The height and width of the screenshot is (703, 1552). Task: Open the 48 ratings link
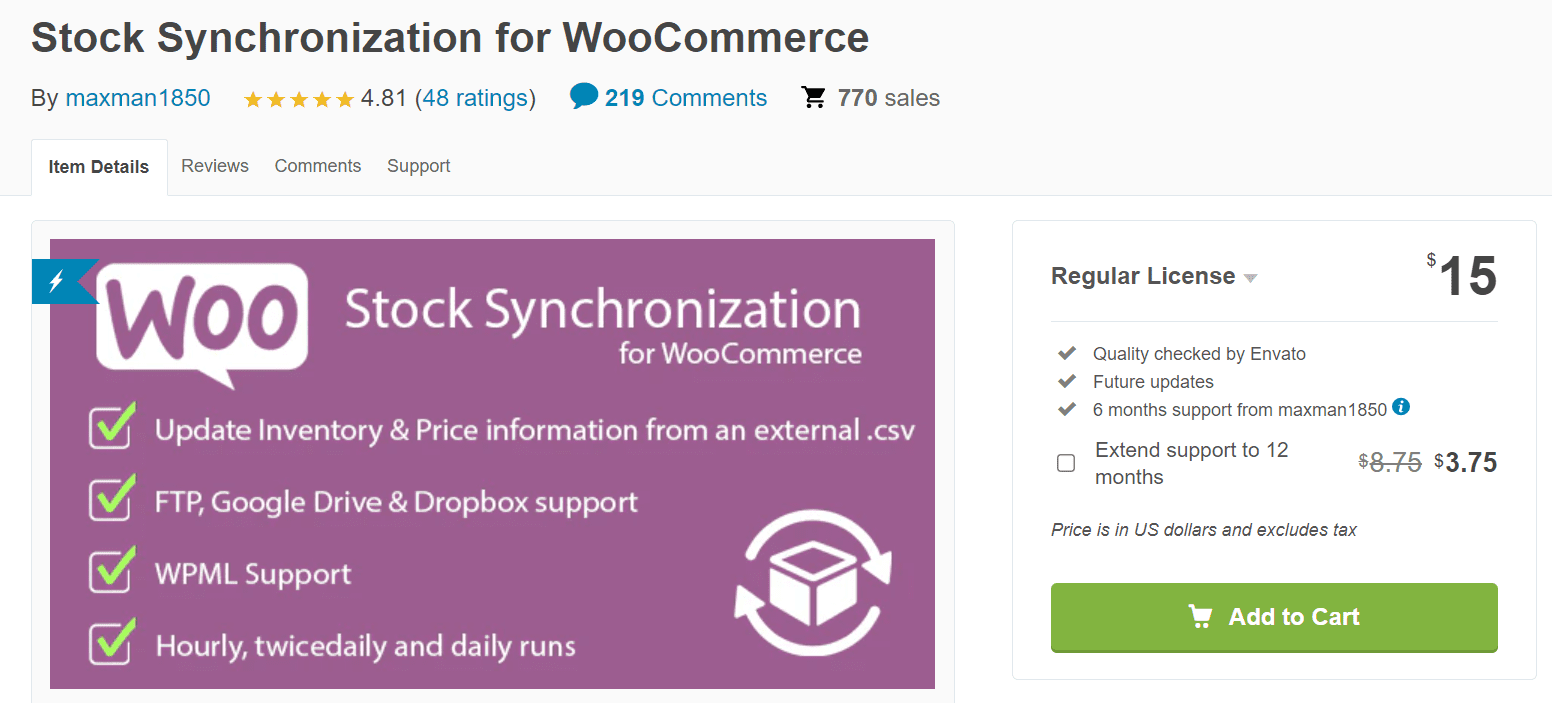click(x=475, y=98)
